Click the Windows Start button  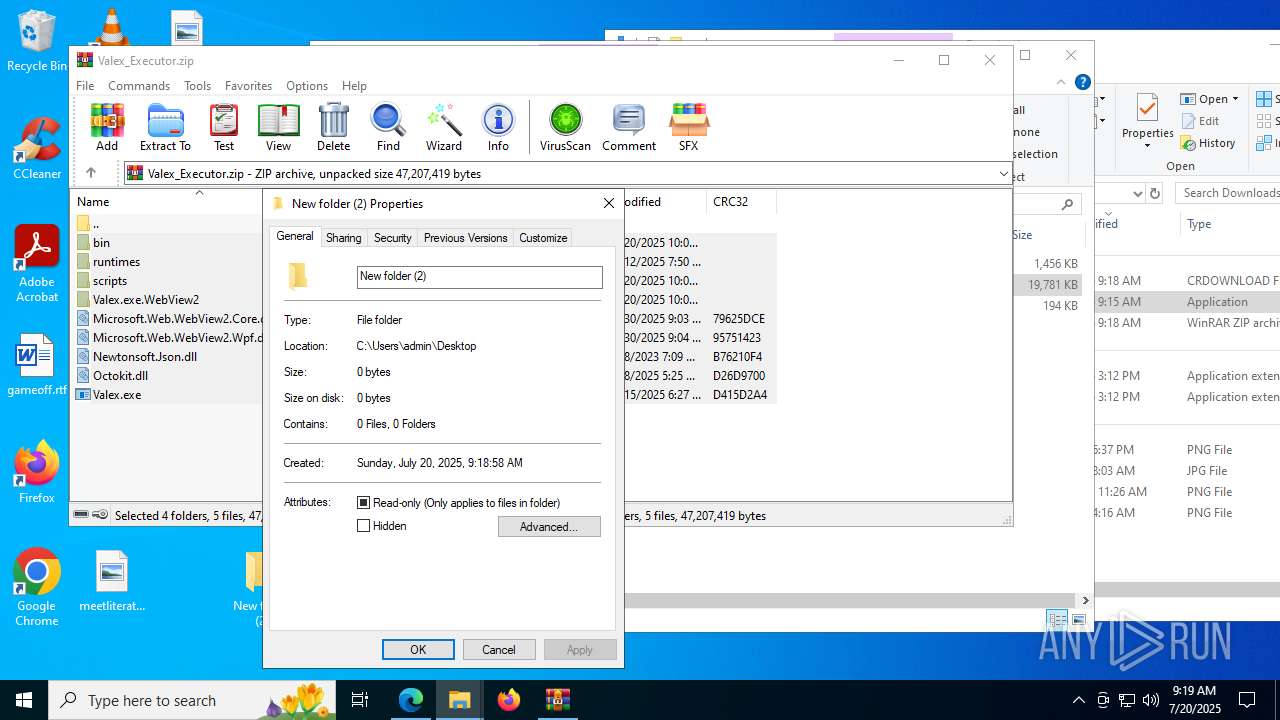point(24,700)
